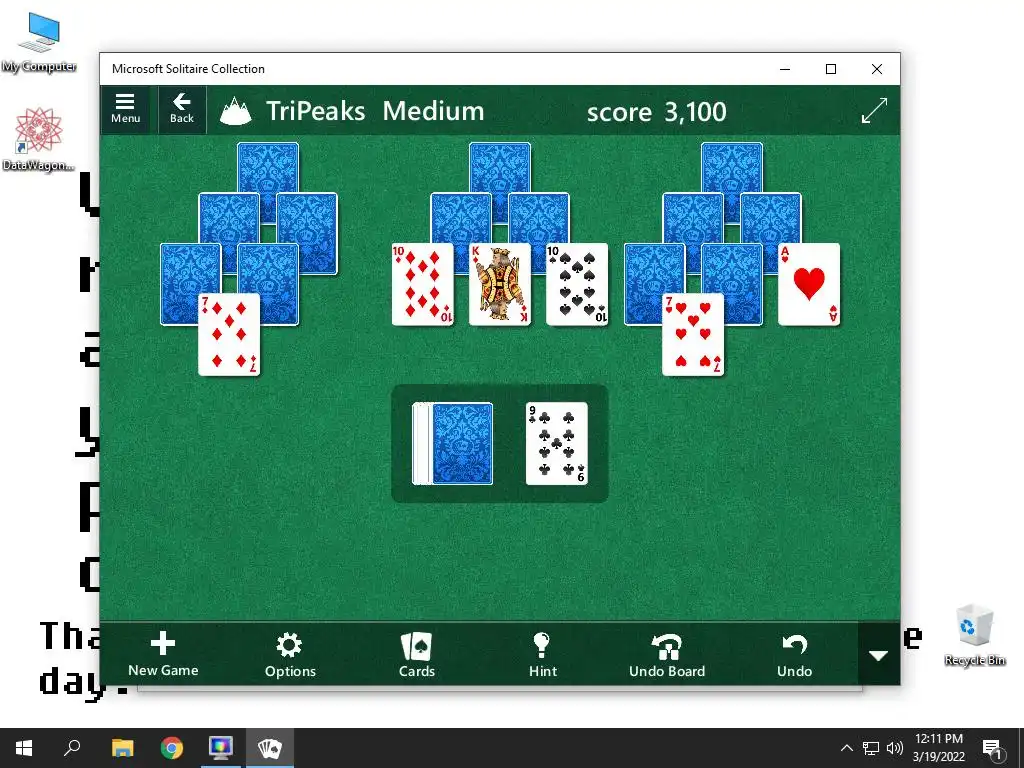
Task: Open the Cards selection button
Action: [417, 654]
